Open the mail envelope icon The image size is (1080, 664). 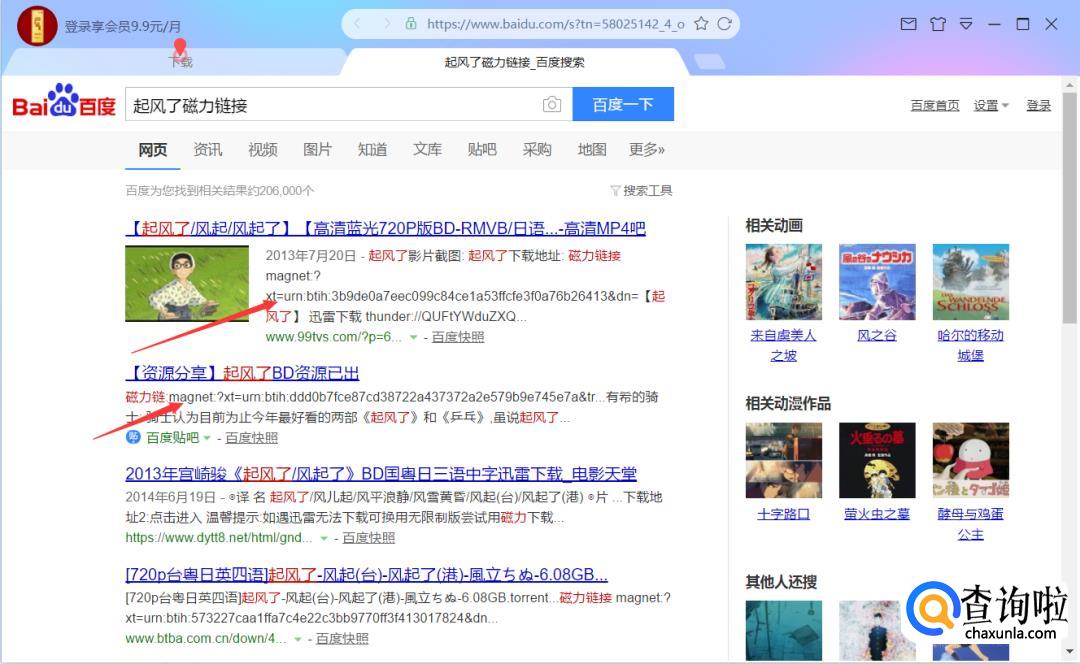pos(908,24)
